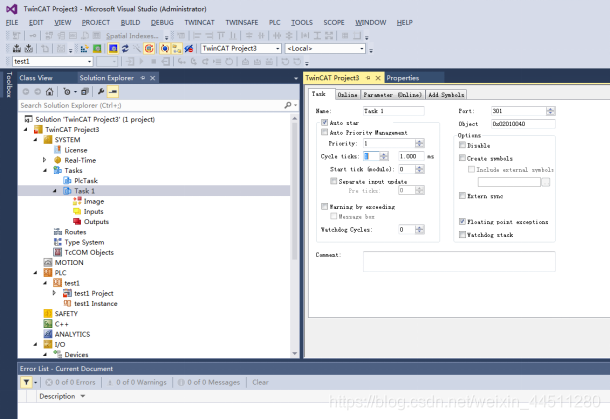Toggle Floating point exceptions checkbox
Image resolution: width=610 pixels, height=420 pixels.
(462, 221)
